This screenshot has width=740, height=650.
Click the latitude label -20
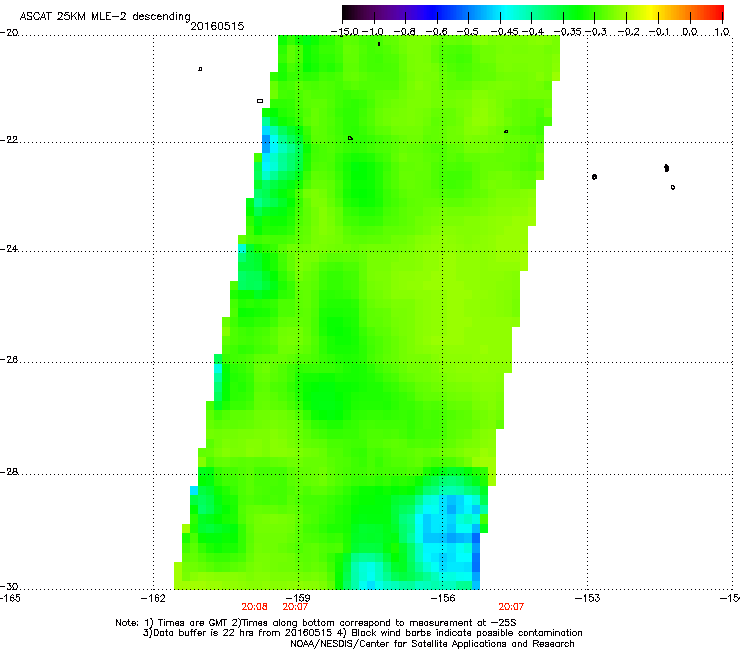coord(9,33)
